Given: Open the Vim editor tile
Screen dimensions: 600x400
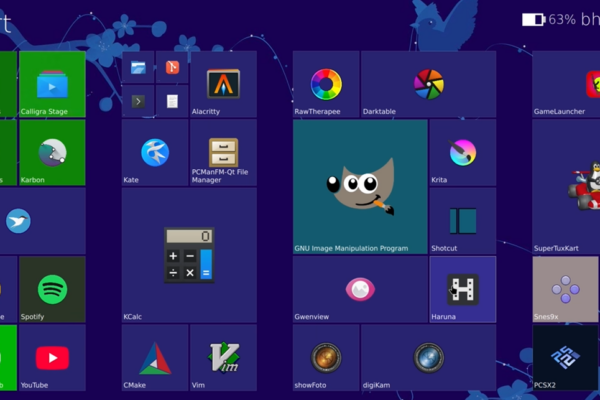Looking at the screenshot, I should pos(223,357).
